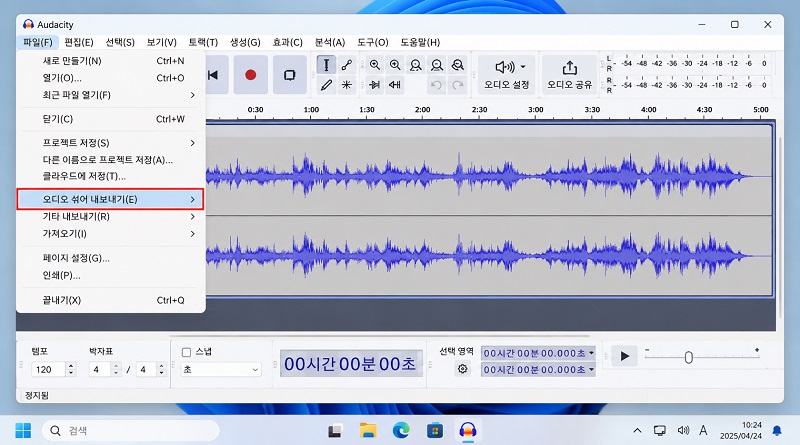This screenshot has width=800, height=445.
Task: Click the playback speed slider
Action: (702, 357)
